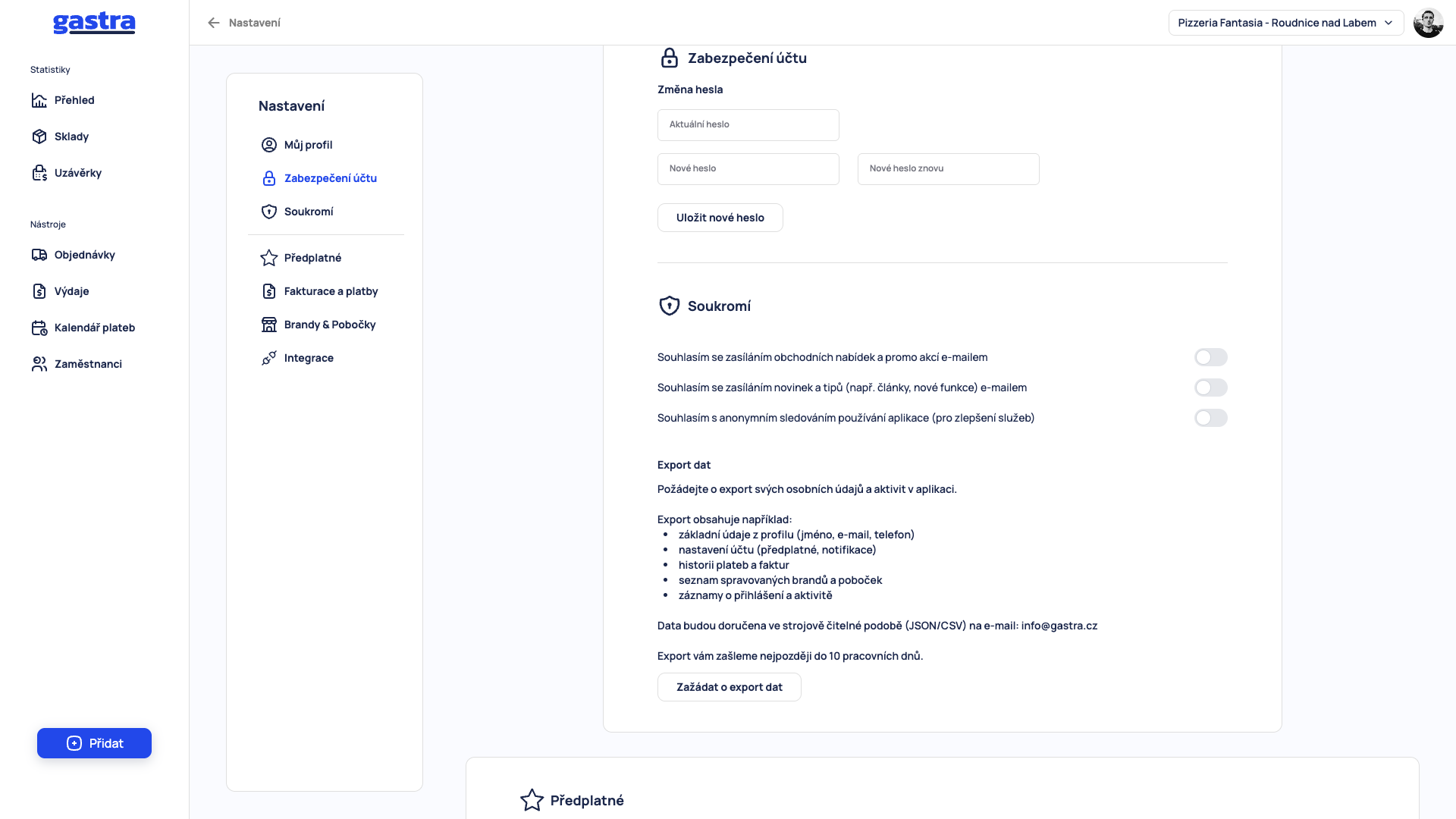Click the Můj profil user icon

269,145
